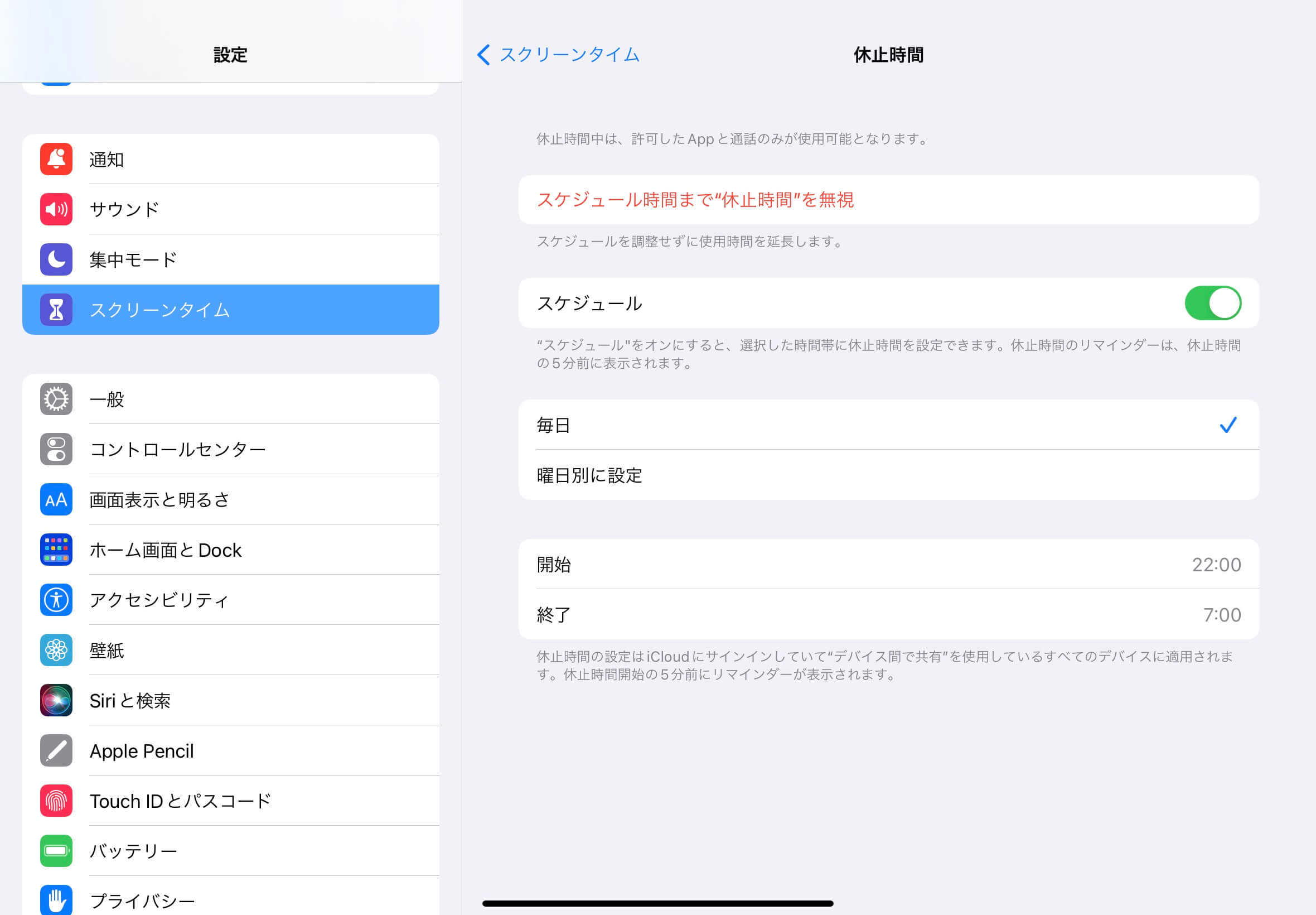This screenshot has height=915, width=1316.
Task: Tap the アクセシビリティ figure icon
Action: point(56,600)
